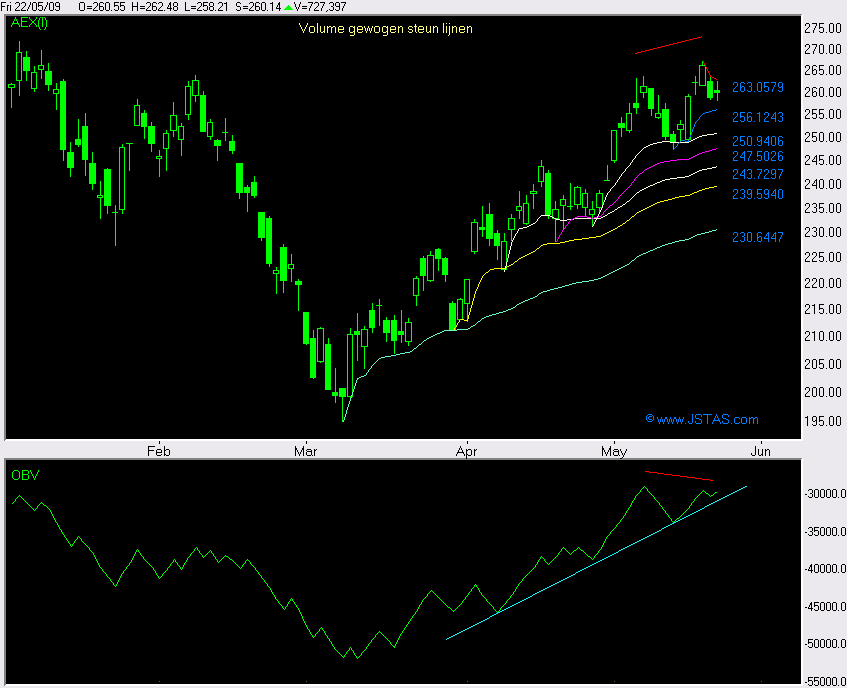Image resolution: width=847 pixels, height=688 pixels.
Task: Click the 230.6447 support level label
Action: (757, 237)
